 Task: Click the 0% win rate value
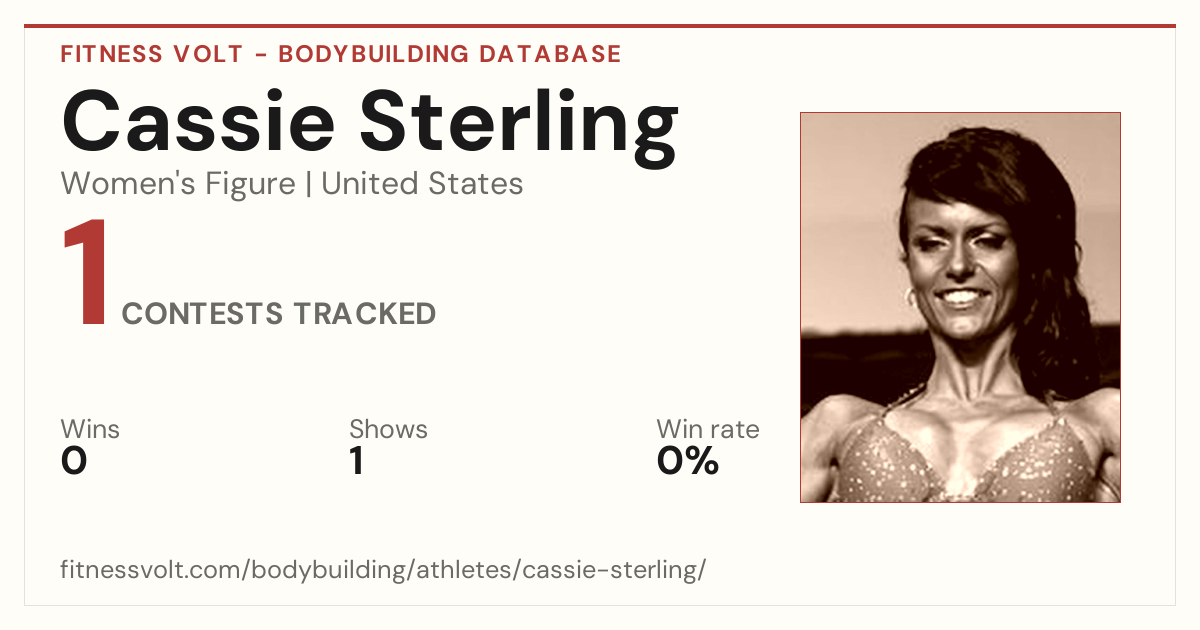click(x=688, y=461)
